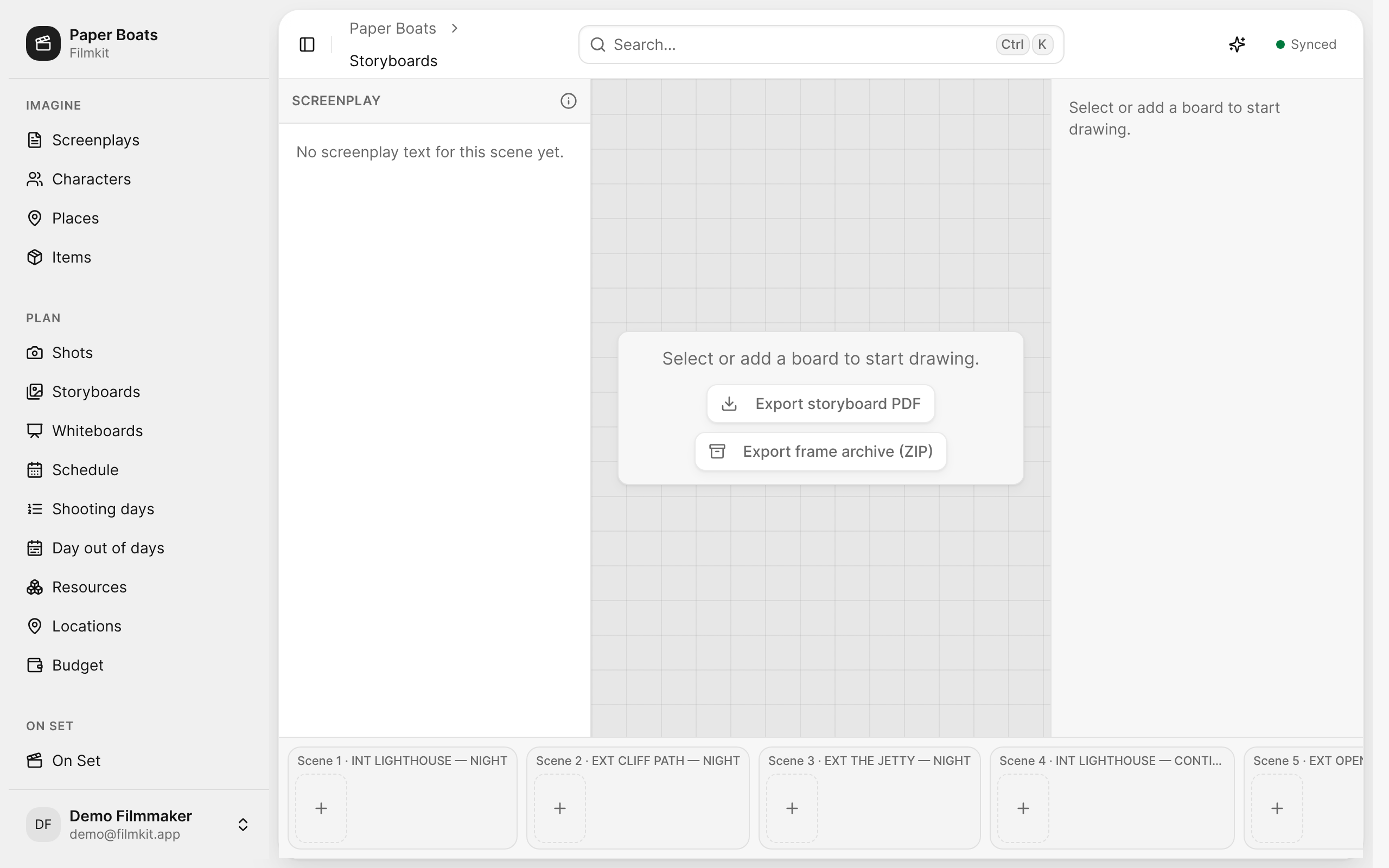Click the Screenplay info icon
Viewport: 1389px width, 868px height.
tap(568, 101)
